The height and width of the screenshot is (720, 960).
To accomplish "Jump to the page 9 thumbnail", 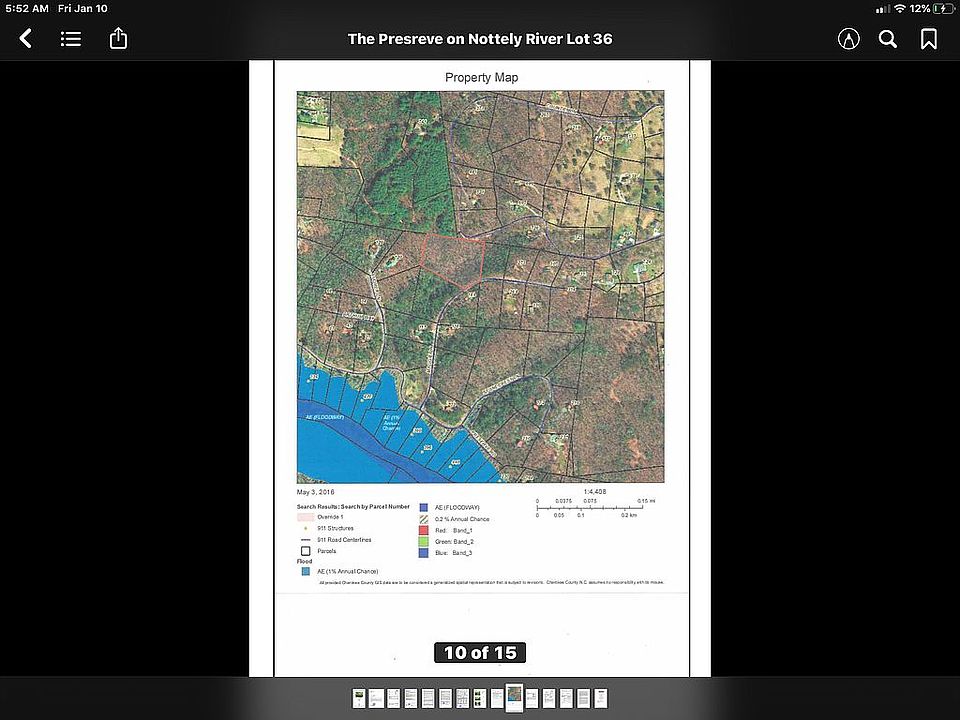I will tap(497, 699).
